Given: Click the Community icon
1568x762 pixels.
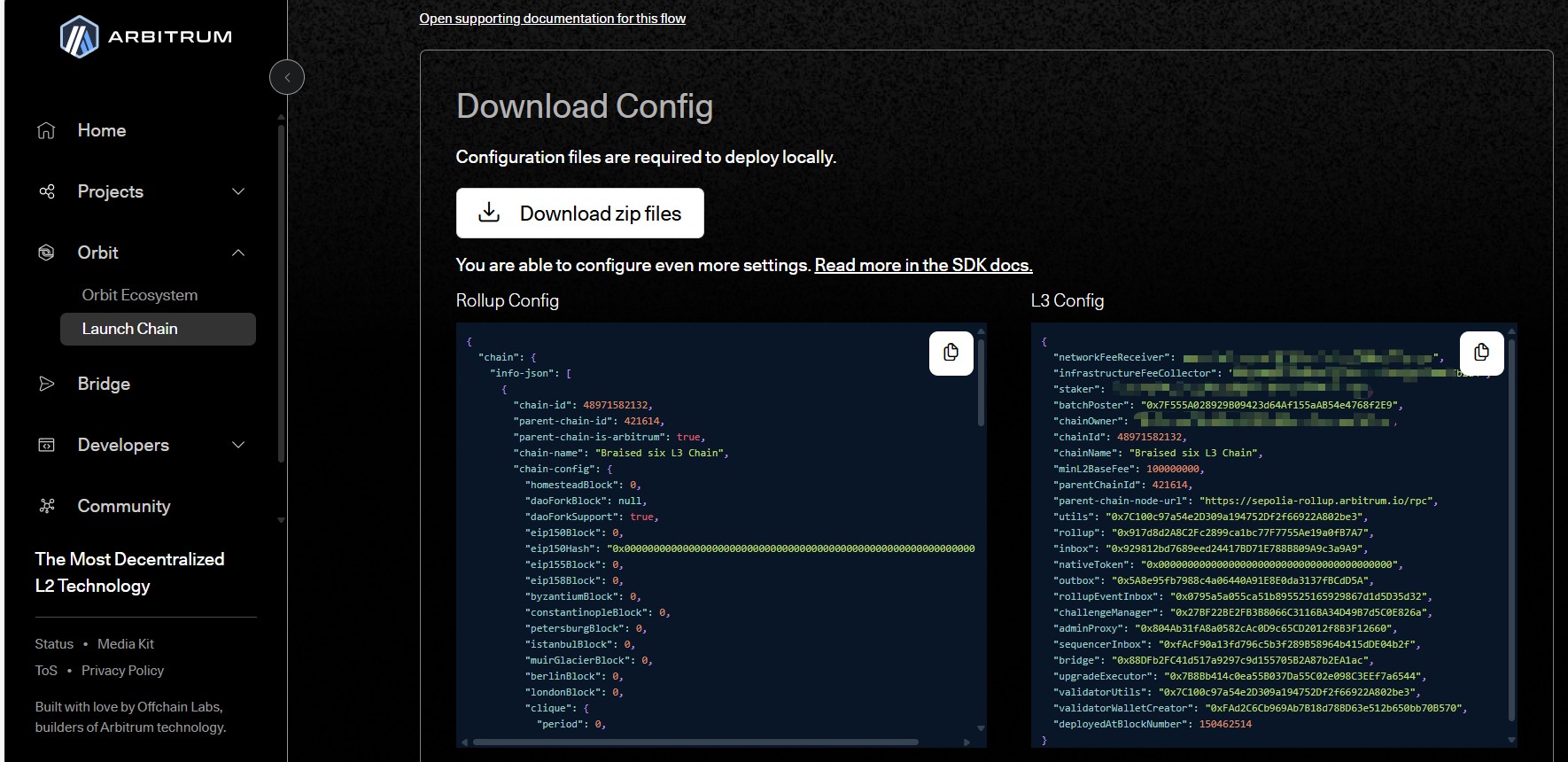Looking at the screenshot, I should tap(46, 506).
